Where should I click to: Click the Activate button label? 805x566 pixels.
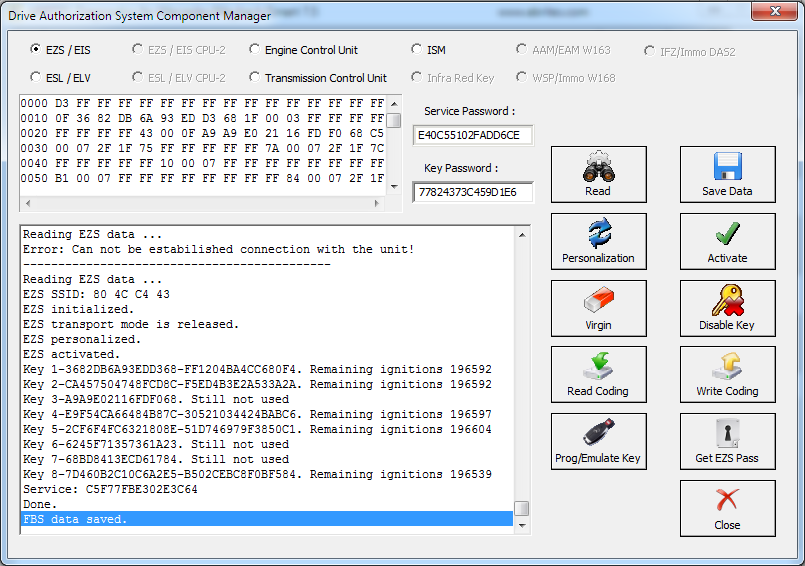point(727,258)
